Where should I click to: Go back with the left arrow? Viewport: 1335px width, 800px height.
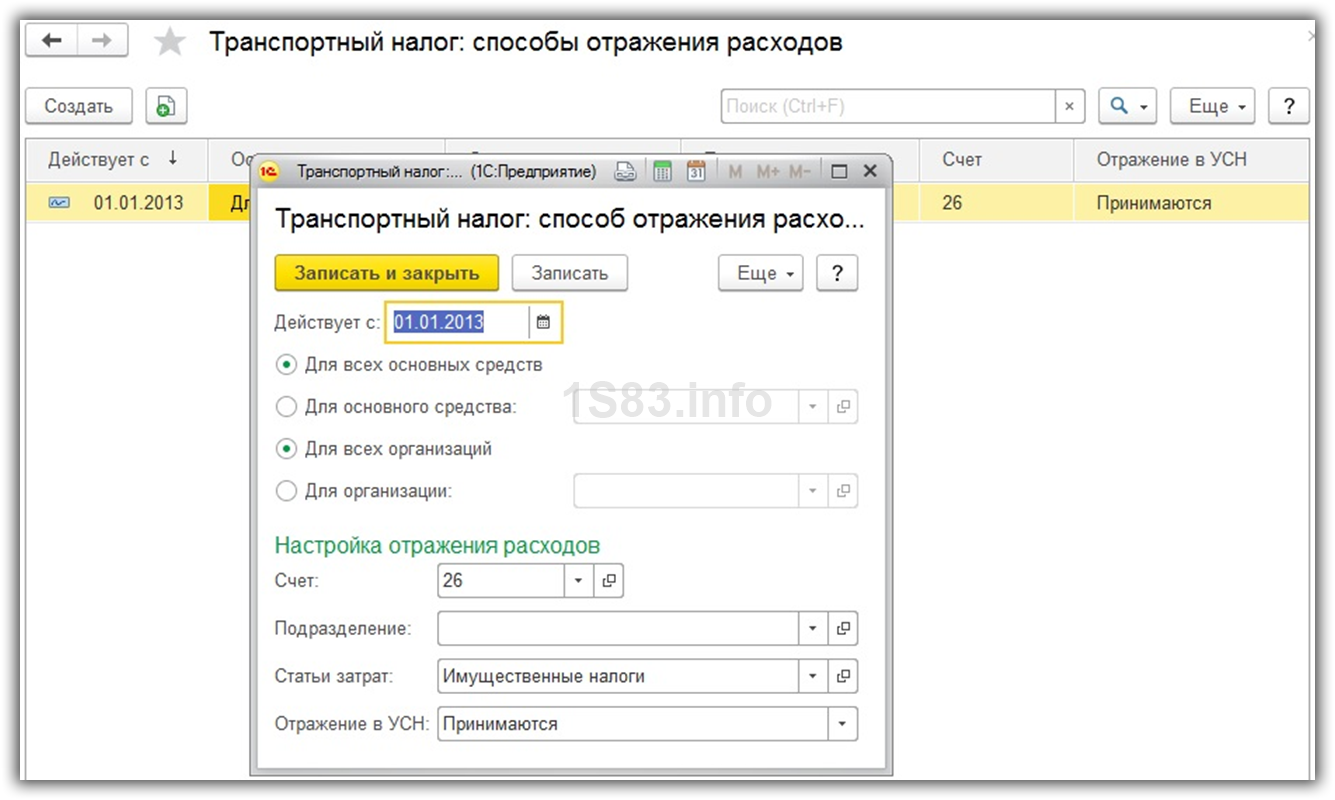click(x=51, y=41)
